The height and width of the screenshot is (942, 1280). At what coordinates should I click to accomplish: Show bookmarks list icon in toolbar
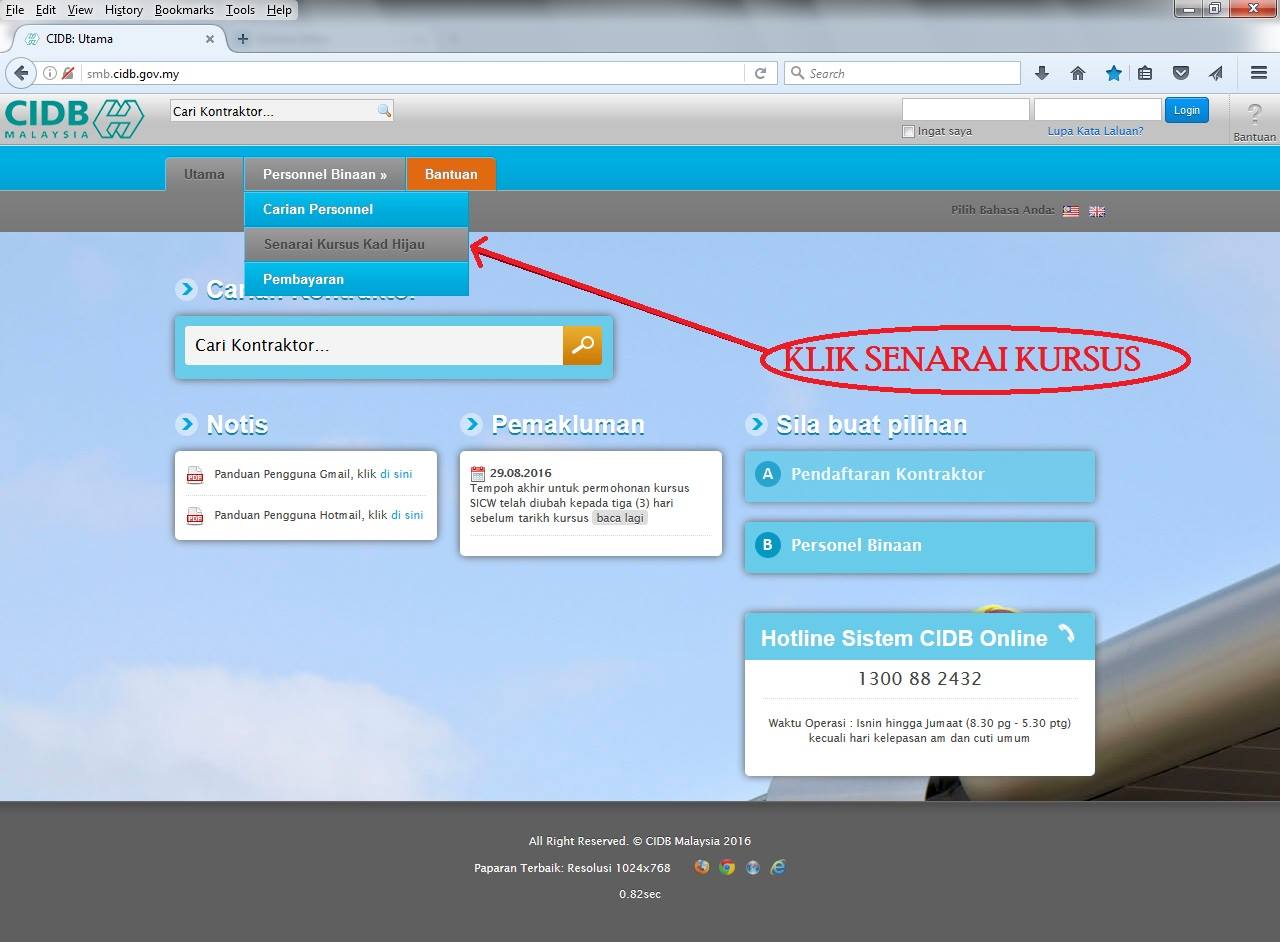pyautogui.click(x=1145, y=73)
